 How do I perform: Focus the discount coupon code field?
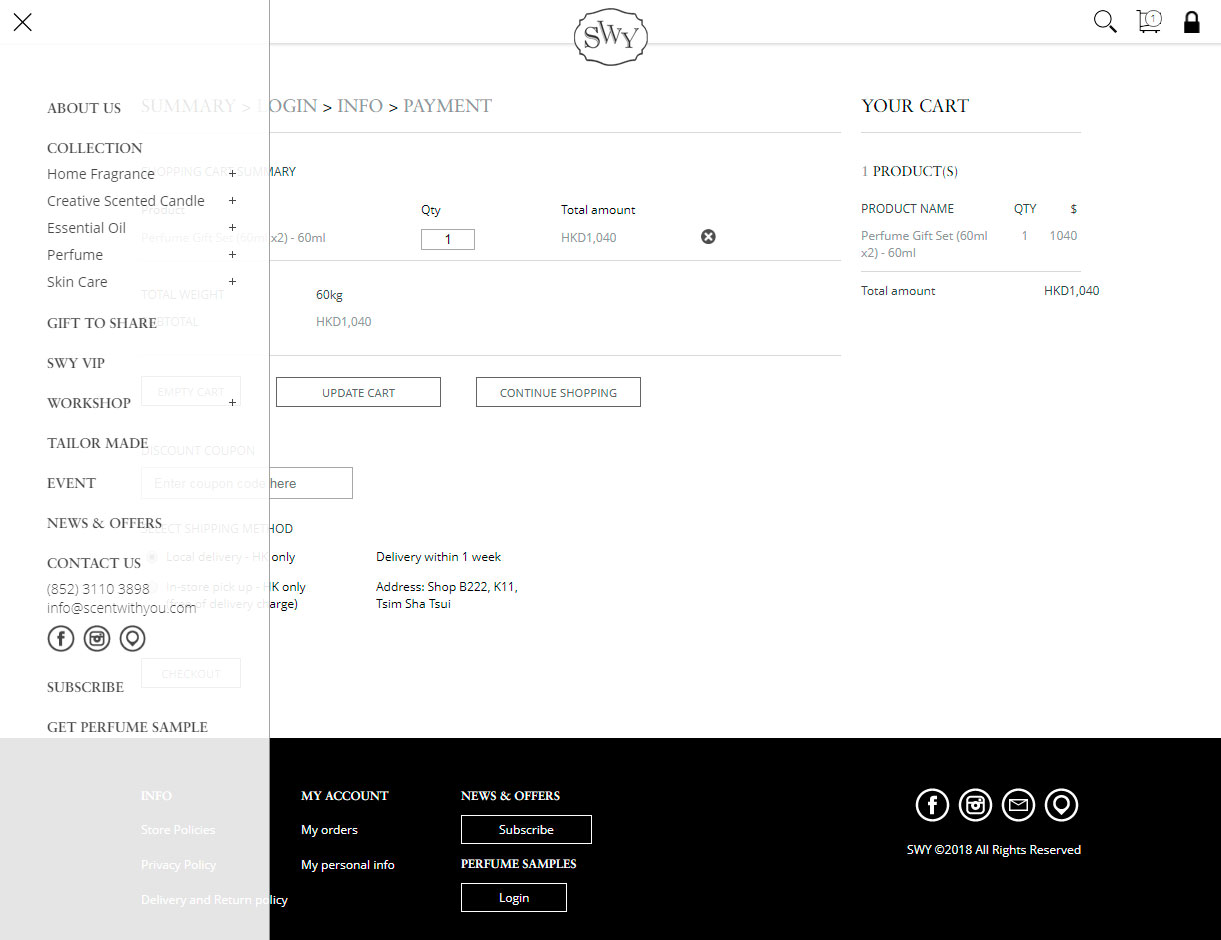click(247, 483)
